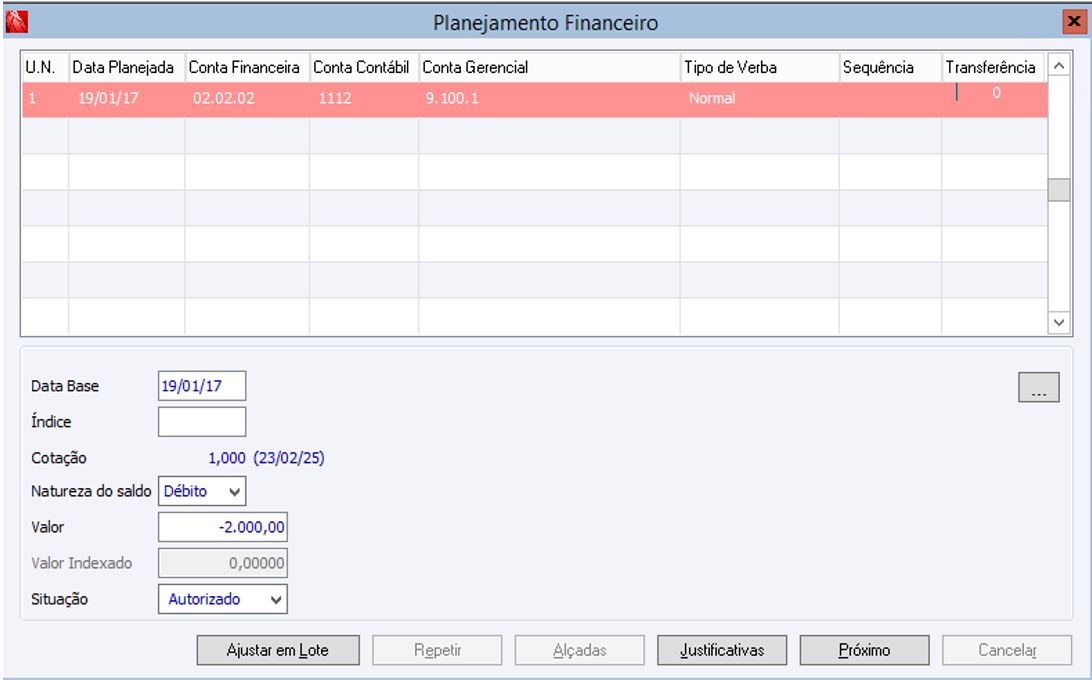Image resolution: width=1092 pixels, height=680 pixels.
Task: Click the Conta Financeira column header
Action: [x=247, y=68]
